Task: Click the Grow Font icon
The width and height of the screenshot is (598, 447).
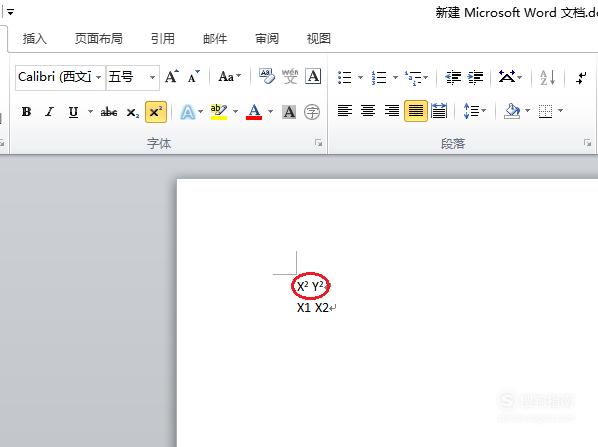Action: click(172, 77)
